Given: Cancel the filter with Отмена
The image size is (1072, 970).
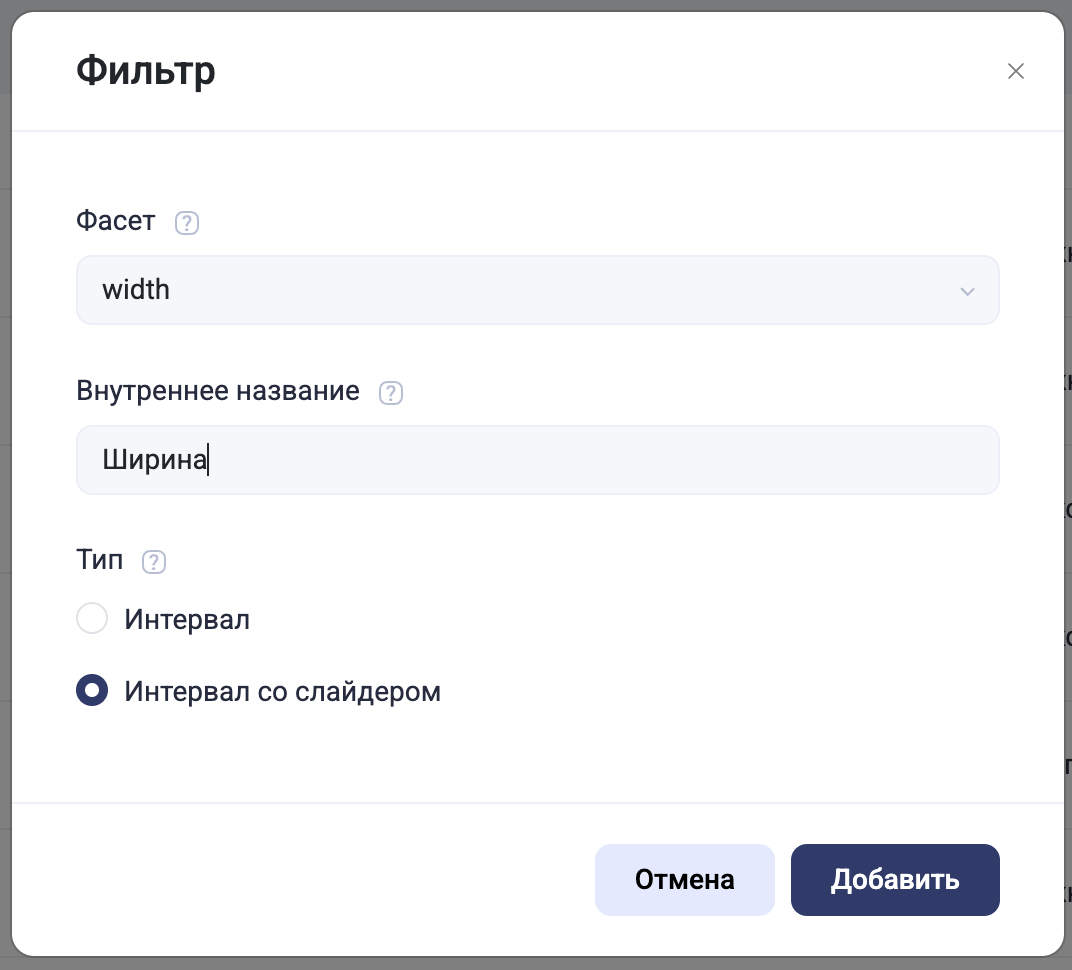Looking at the screenshot, I should tap(684, 880).
